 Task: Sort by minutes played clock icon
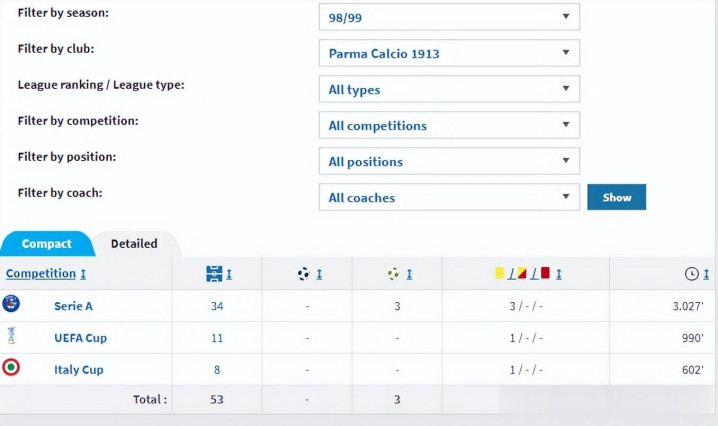[691, 274]
